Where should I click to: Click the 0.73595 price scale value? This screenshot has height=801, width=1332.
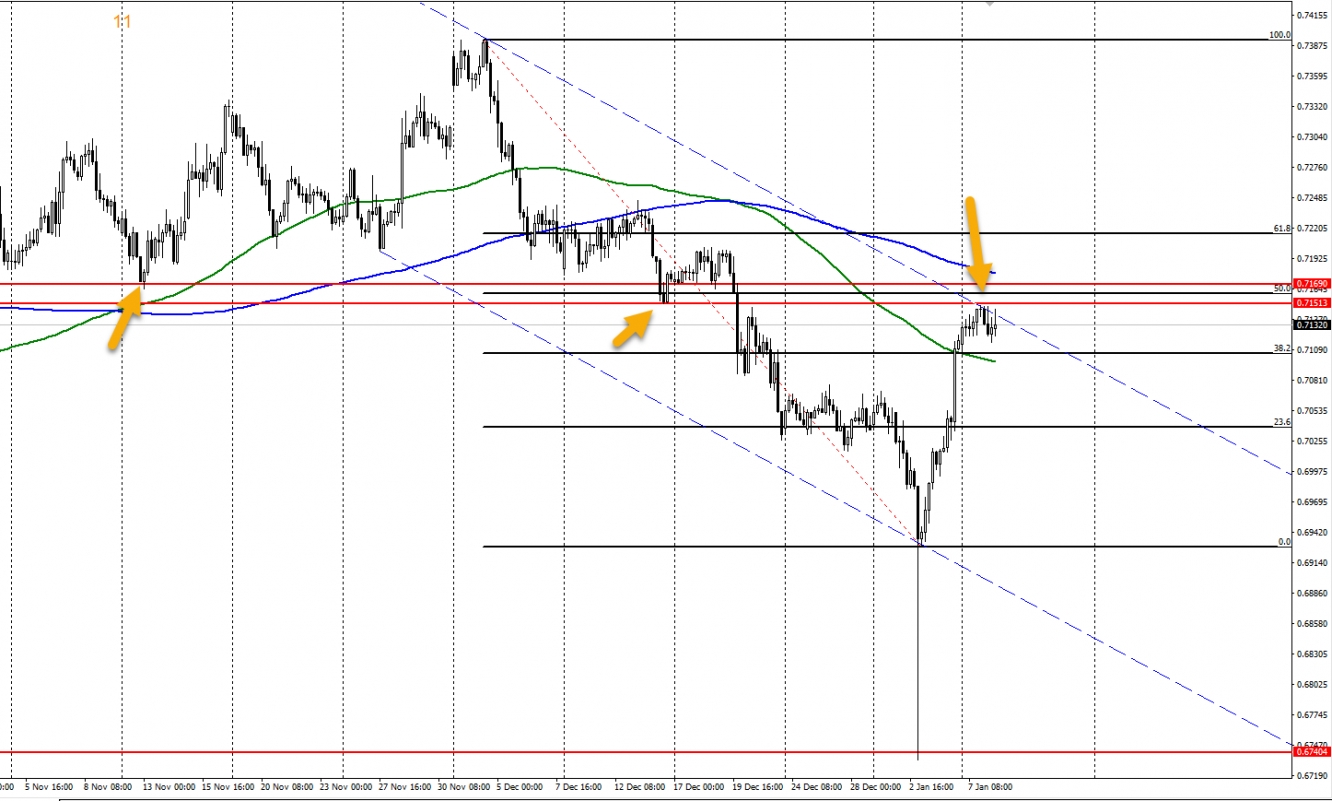[1312, 76]
